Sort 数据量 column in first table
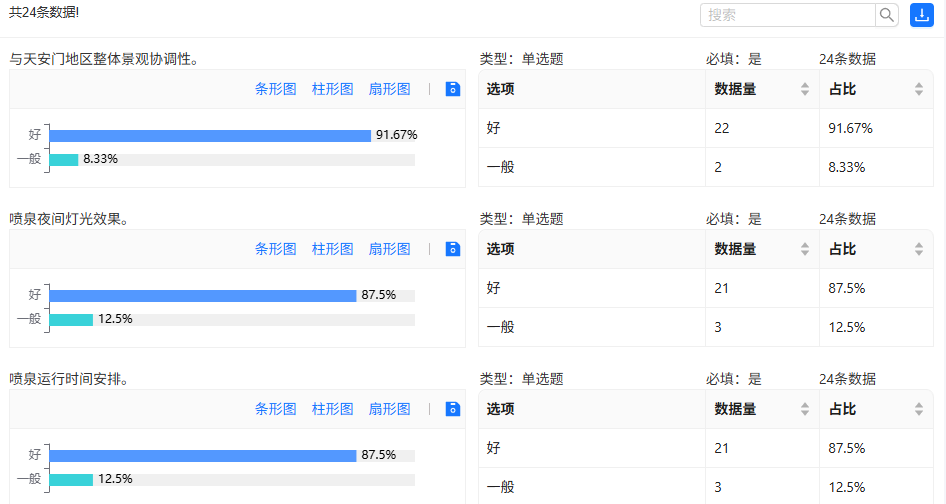The width and height of the screenshot is (946, 504). click(x=805, y=89)
